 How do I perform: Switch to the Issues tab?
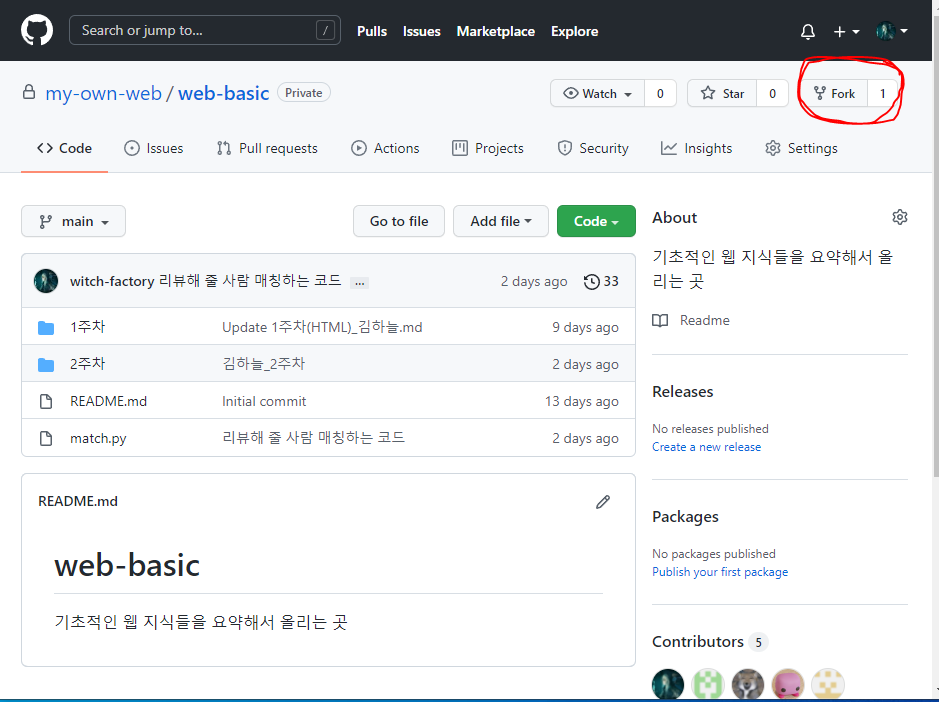point(153,147)
